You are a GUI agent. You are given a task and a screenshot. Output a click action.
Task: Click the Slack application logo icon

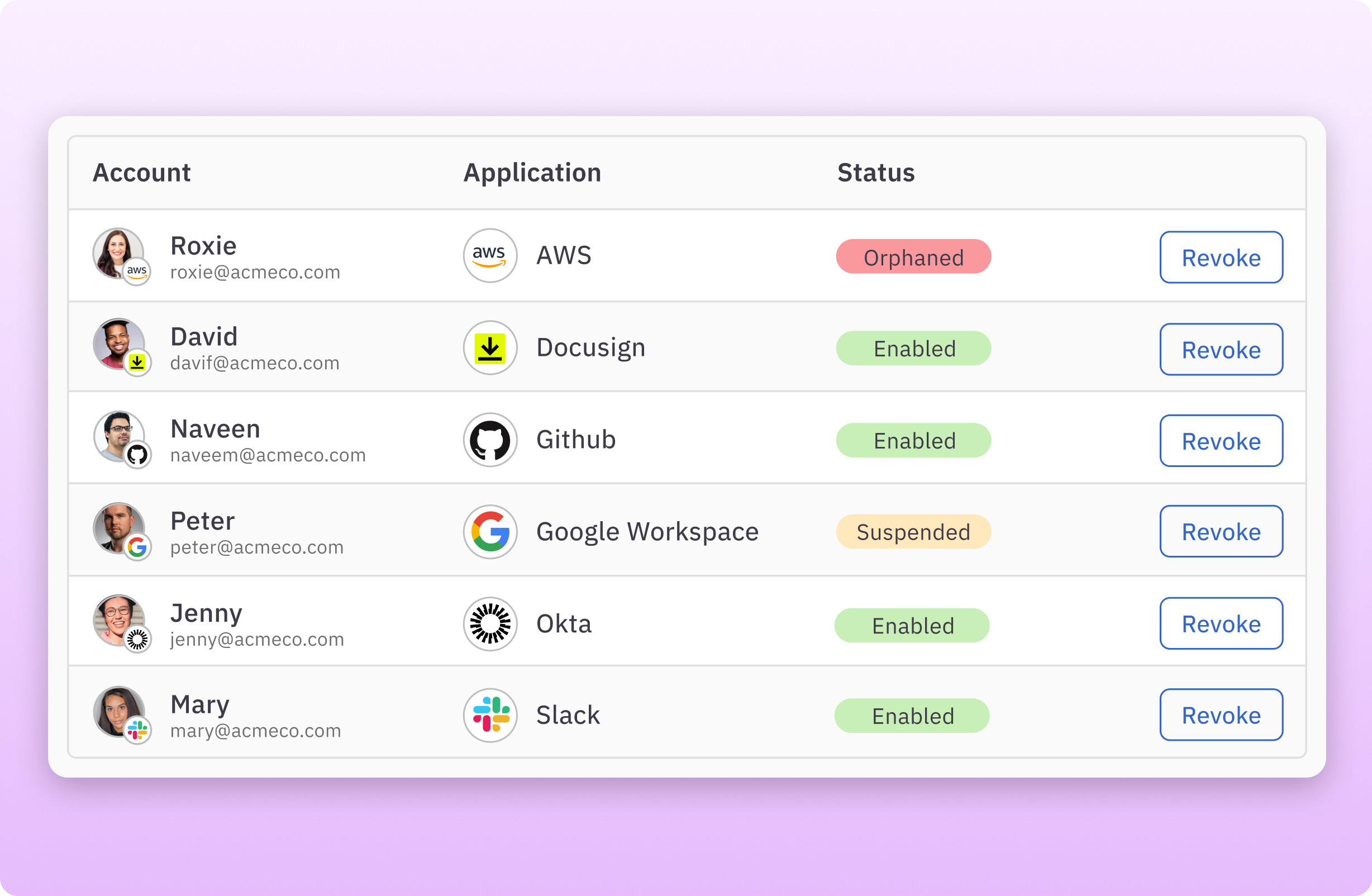(x=489, y=715)
